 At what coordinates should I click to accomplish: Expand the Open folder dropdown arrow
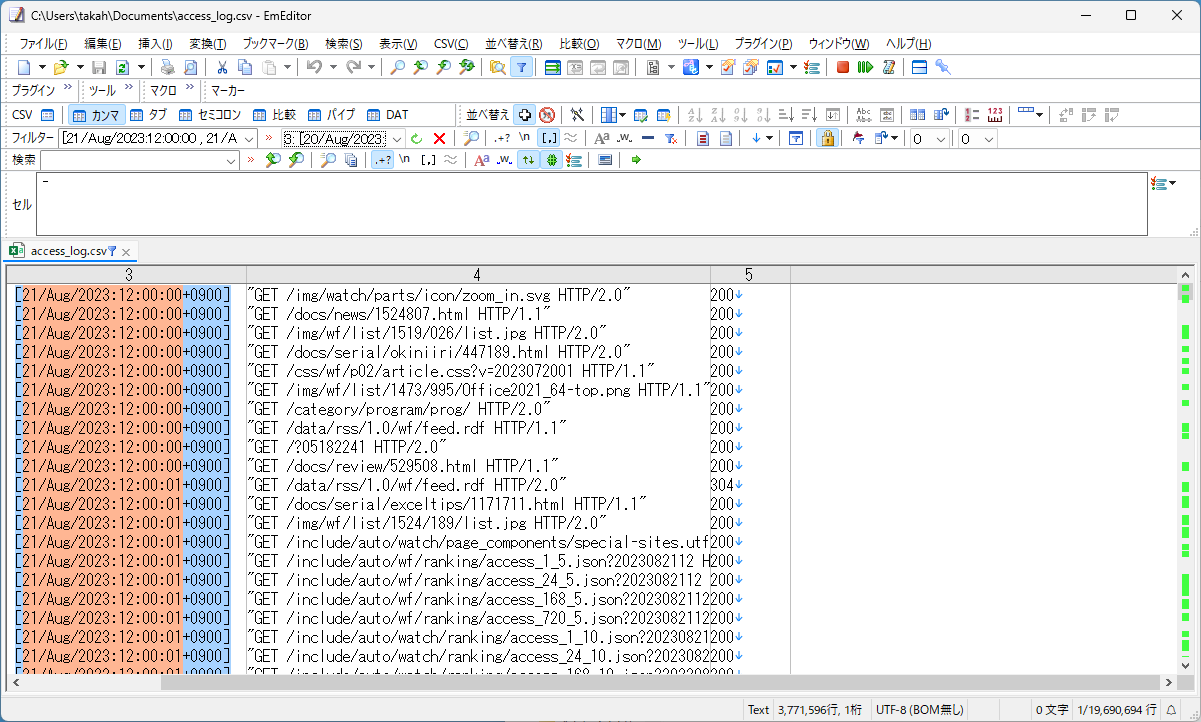tap(78, 67)
